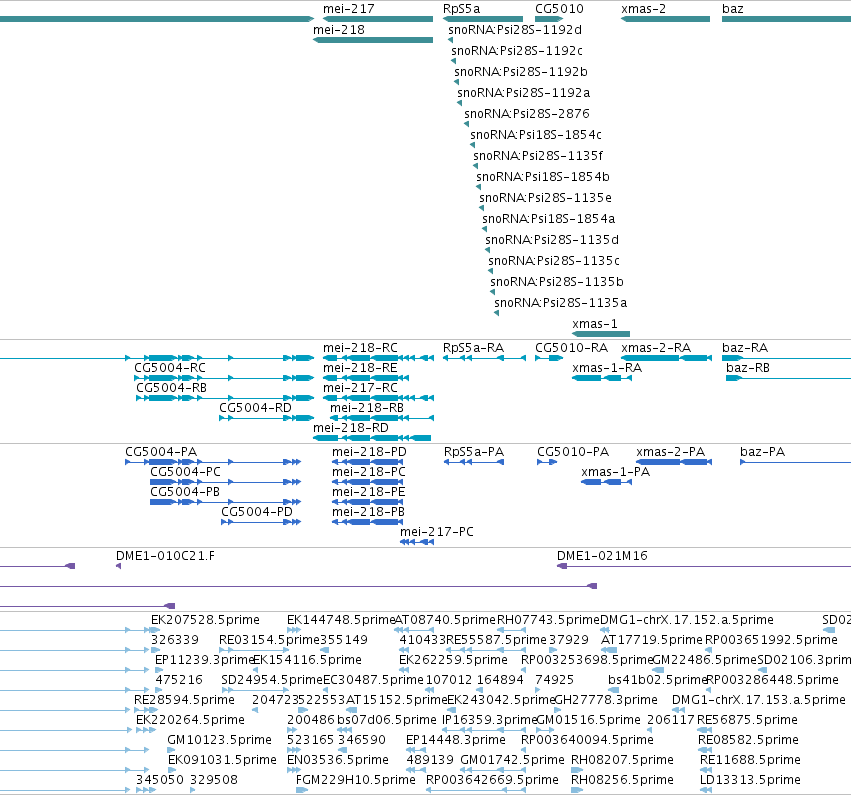Viewport: 851px width, 795px height.
Task: Click the xmas-2-PA protein feature
Action: click(674, 462)
